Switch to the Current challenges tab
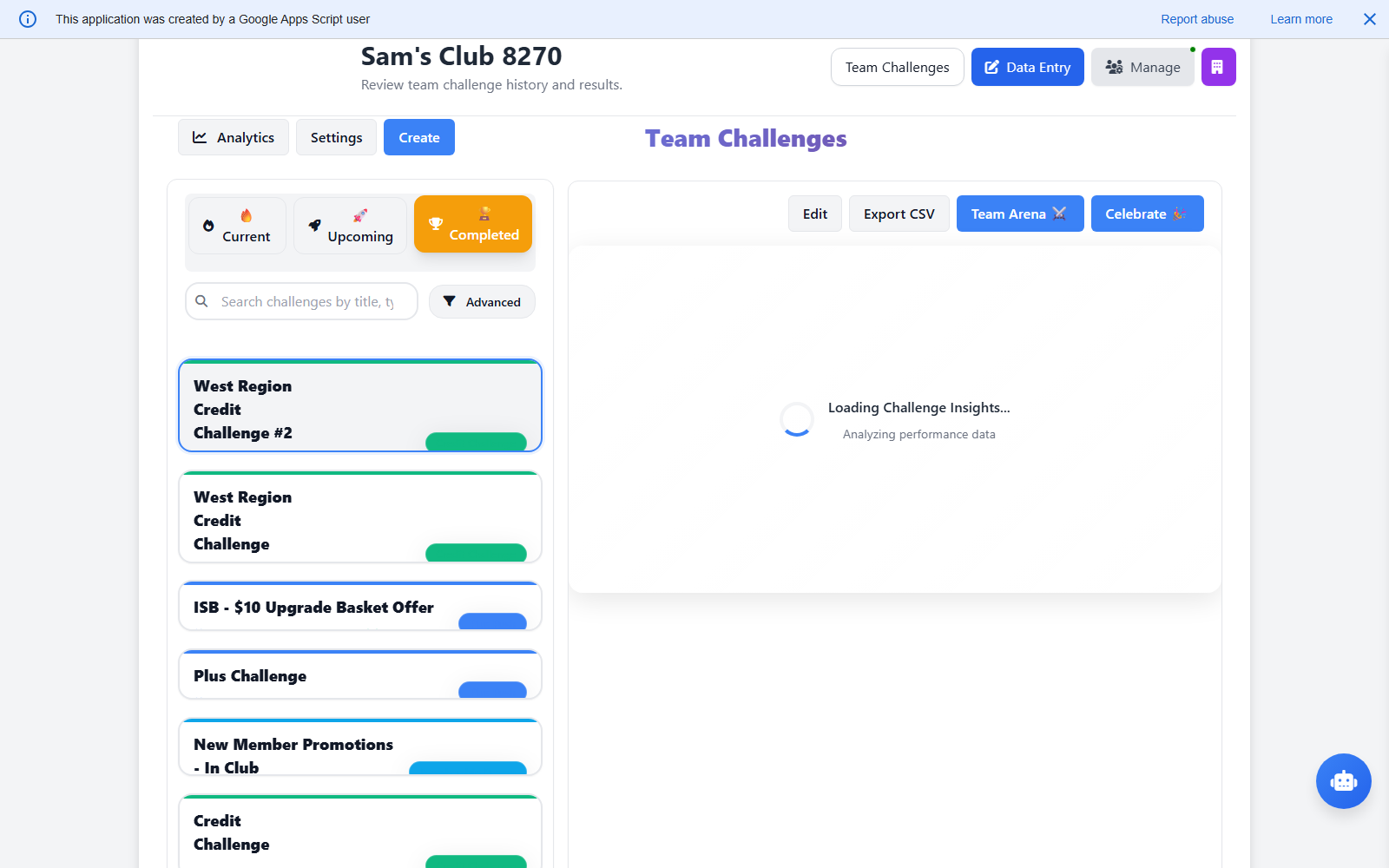This screenshot has width=1389, height=868. (x=236, y=226)
